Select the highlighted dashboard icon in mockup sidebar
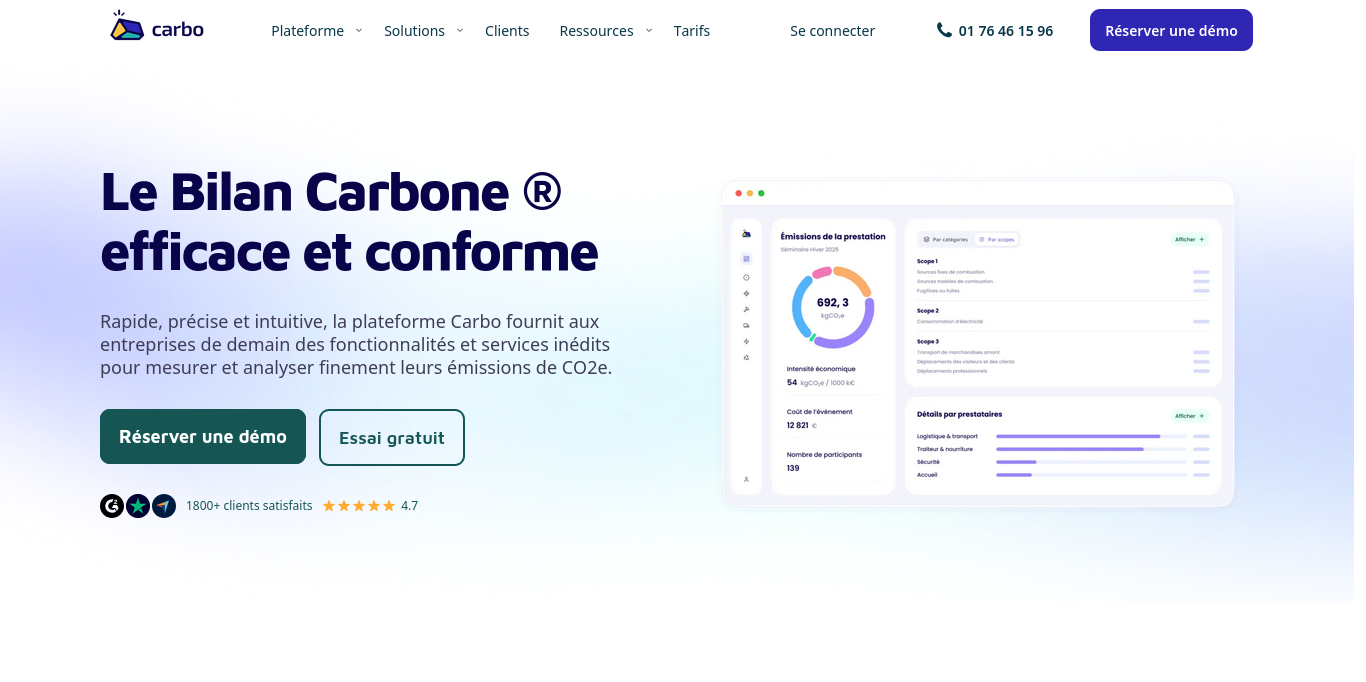This screenshot has width=1366, height=682. [746, 259]
